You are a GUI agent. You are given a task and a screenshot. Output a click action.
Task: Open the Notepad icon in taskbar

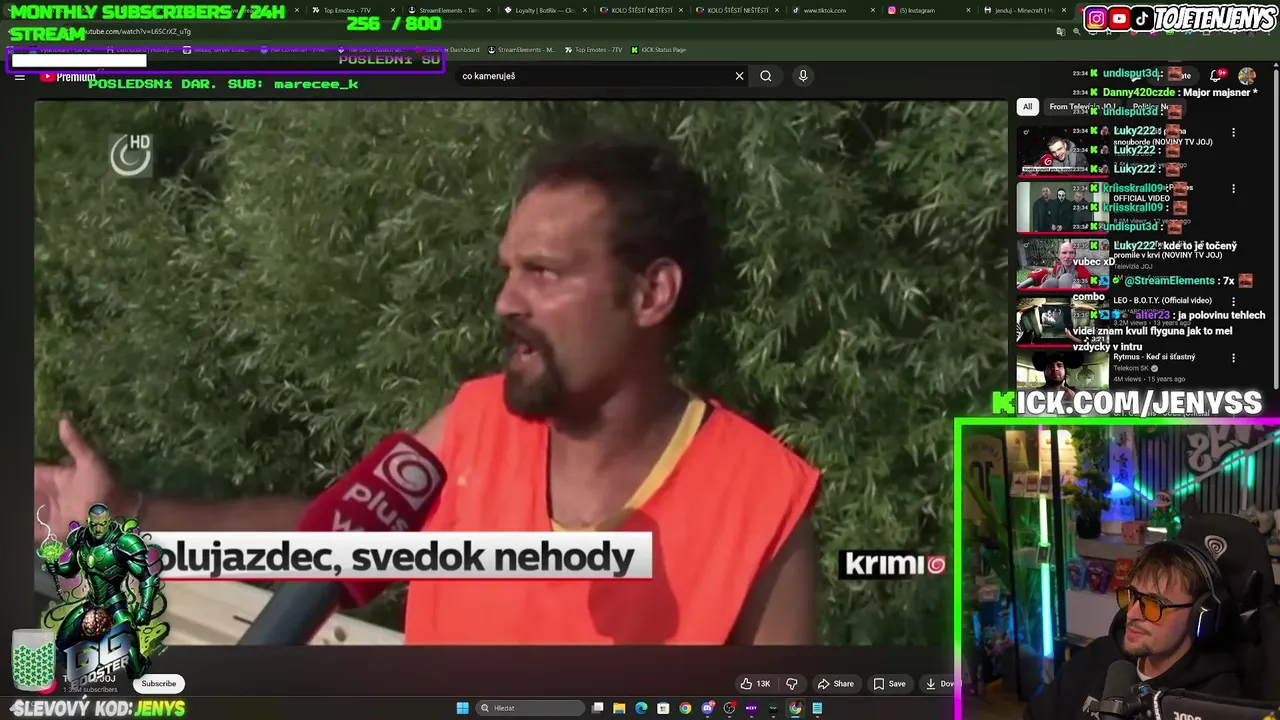[817, 708]
